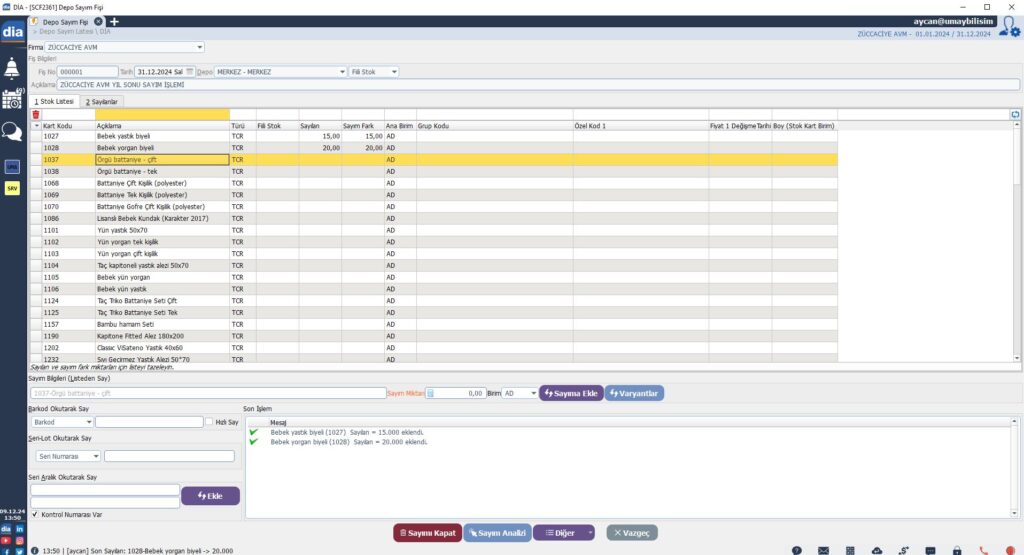Open notifications bell in sidebar

(x=12, y=67)
